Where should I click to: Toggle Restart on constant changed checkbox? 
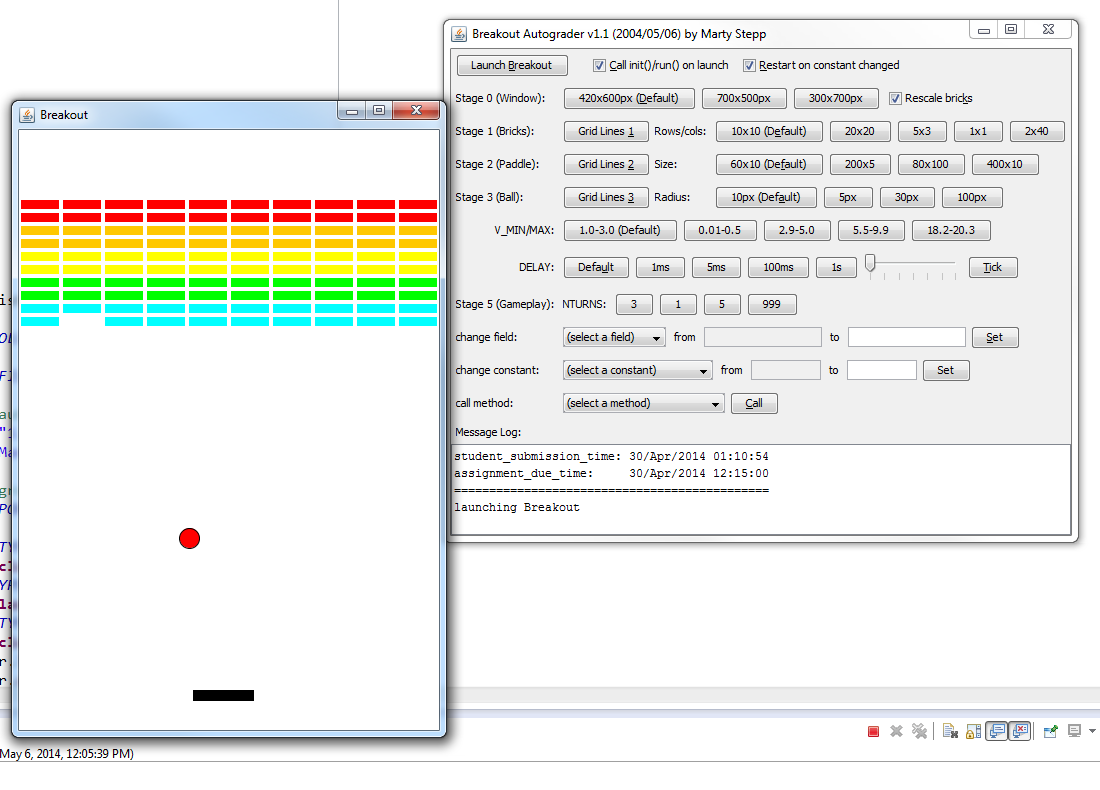point(749,66)
